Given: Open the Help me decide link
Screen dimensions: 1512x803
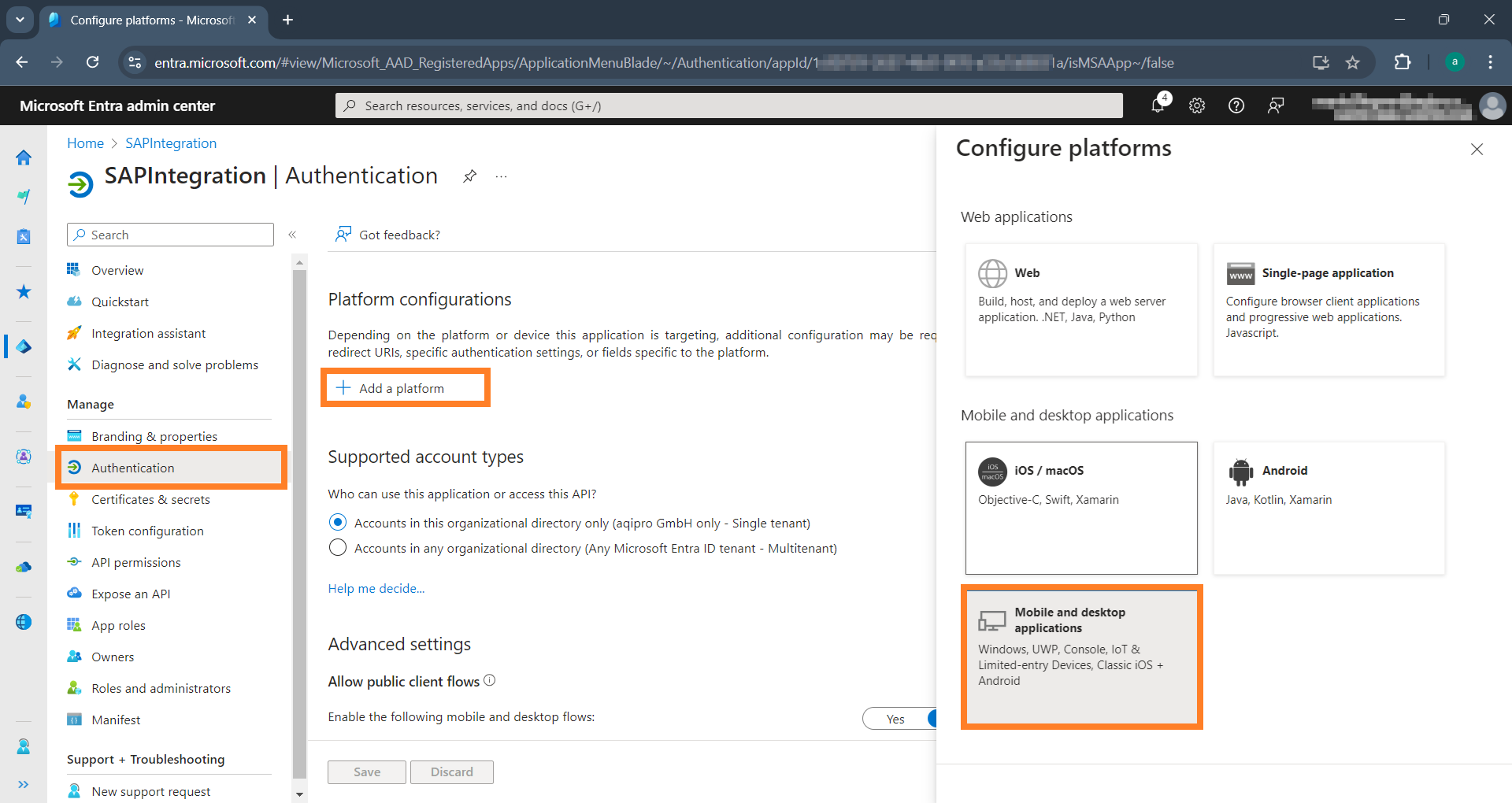Looking at the screenshot, I should tap(376, 588).
